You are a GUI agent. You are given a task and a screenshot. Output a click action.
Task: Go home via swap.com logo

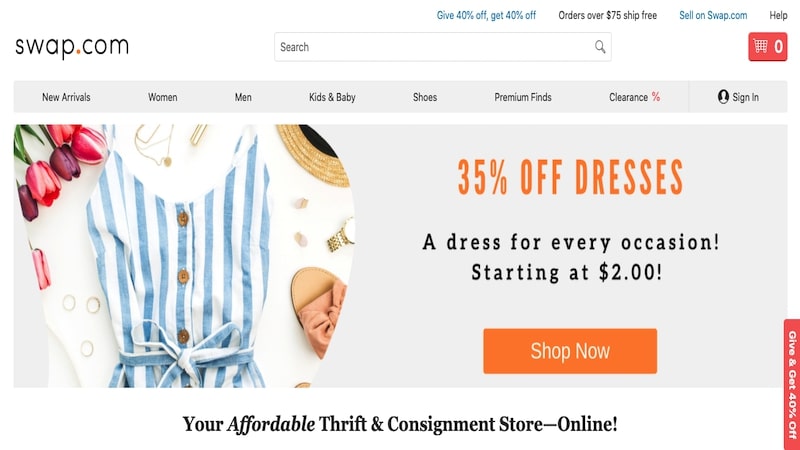[x=72, y=47]
